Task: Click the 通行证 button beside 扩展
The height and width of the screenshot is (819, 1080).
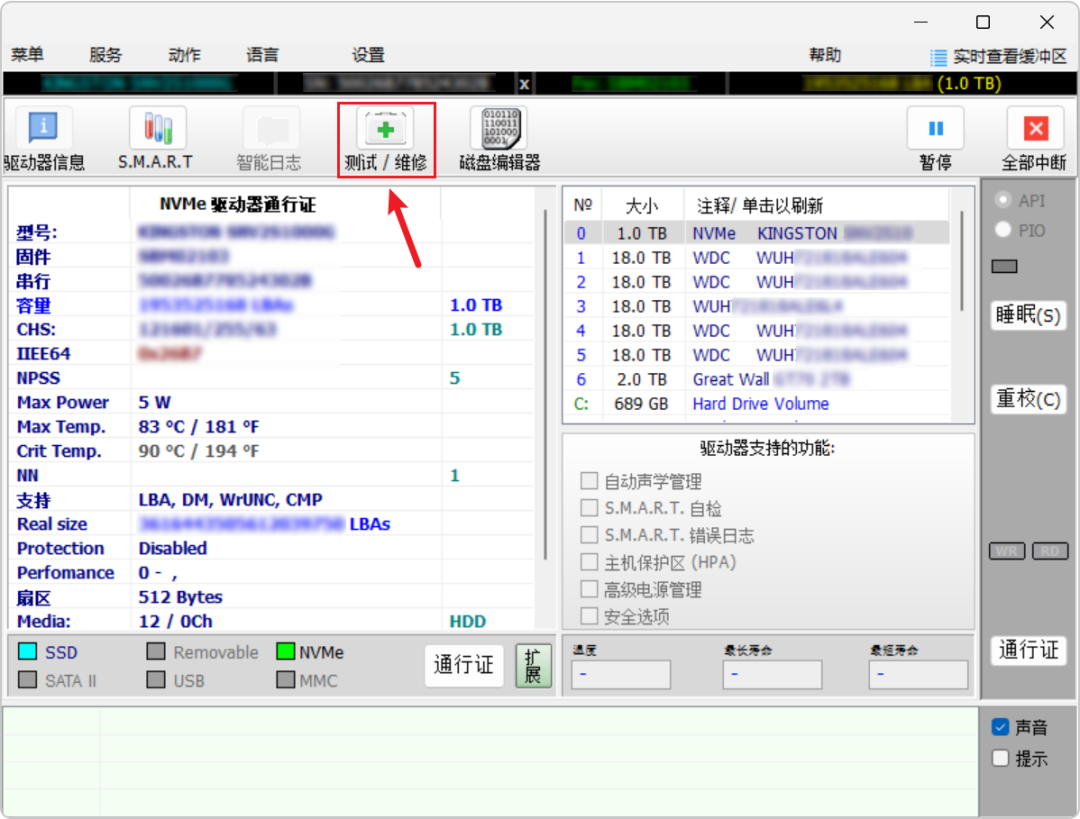Action: (x=464, y=665)
